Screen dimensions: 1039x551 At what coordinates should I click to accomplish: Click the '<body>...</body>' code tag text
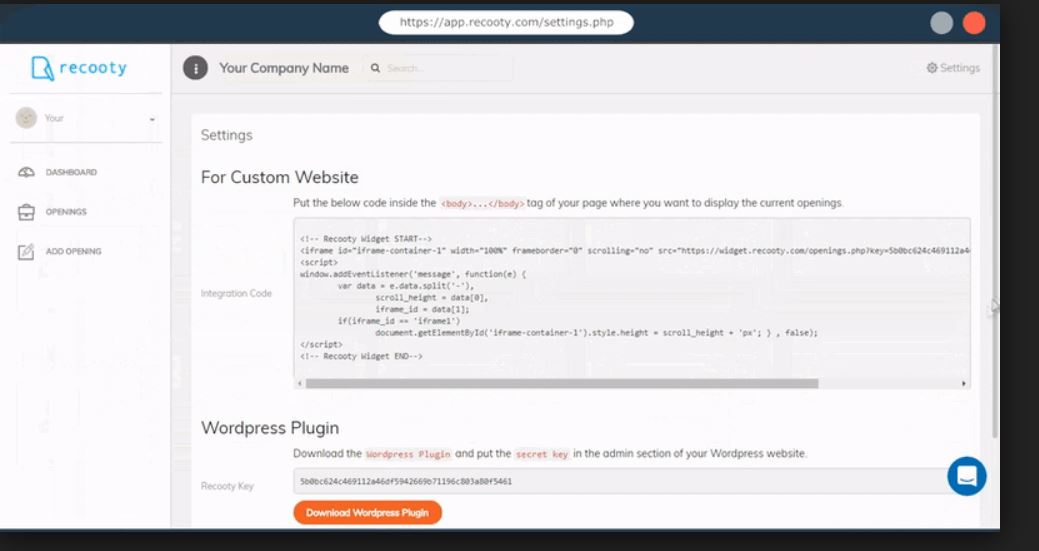click(482, 203)
